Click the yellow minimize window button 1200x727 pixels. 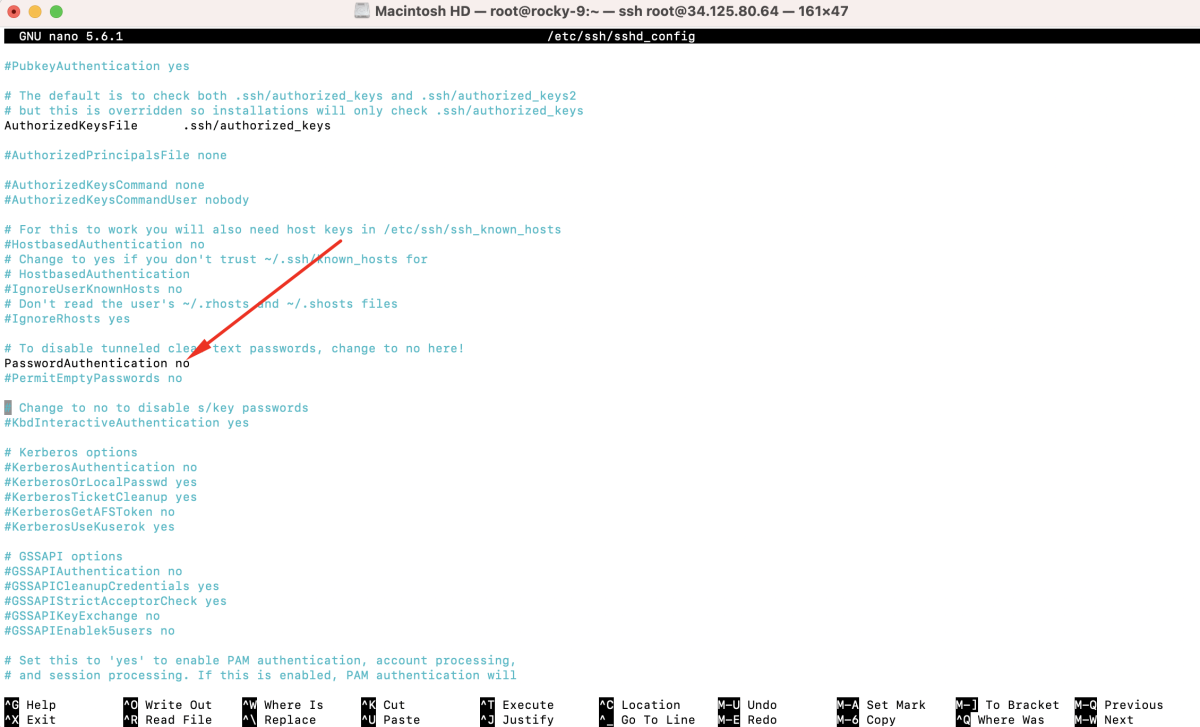pyautogui.click(x=34, y=11)
